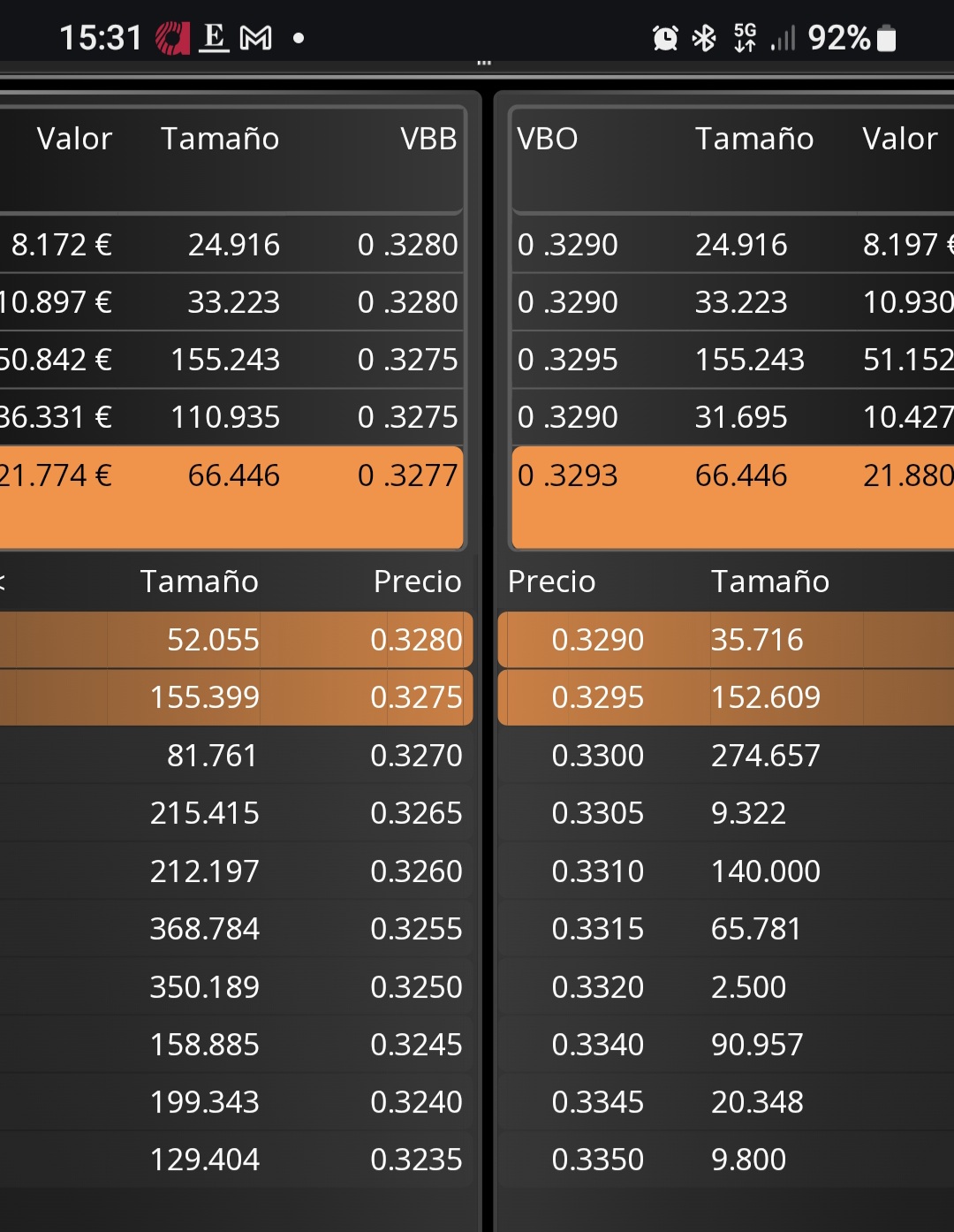This screenshot has width=954, height=1232.
Task: Select ask price 0.3340
Action: (598, 1045)
